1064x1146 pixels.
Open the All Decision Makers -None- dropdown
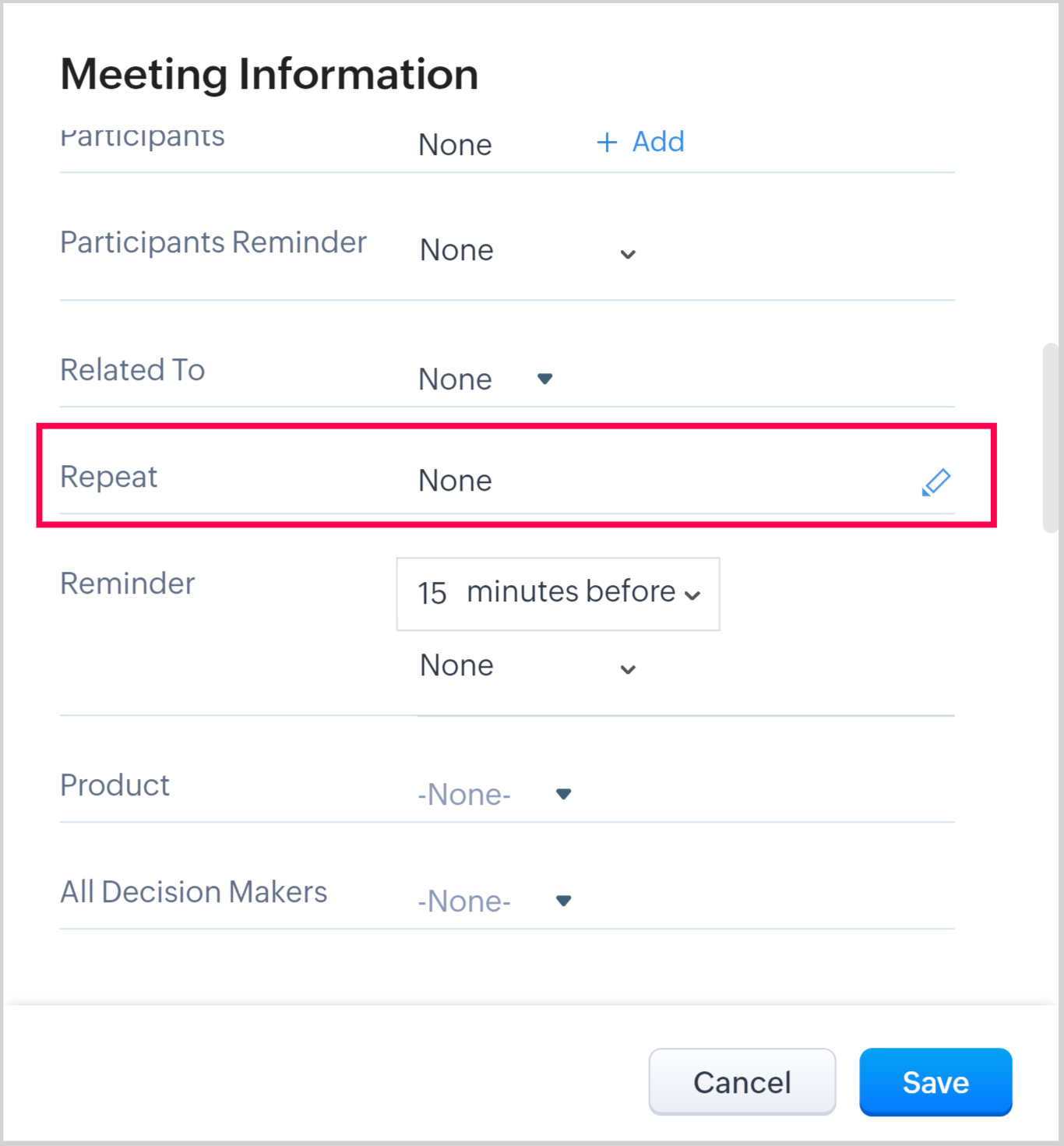465,901
